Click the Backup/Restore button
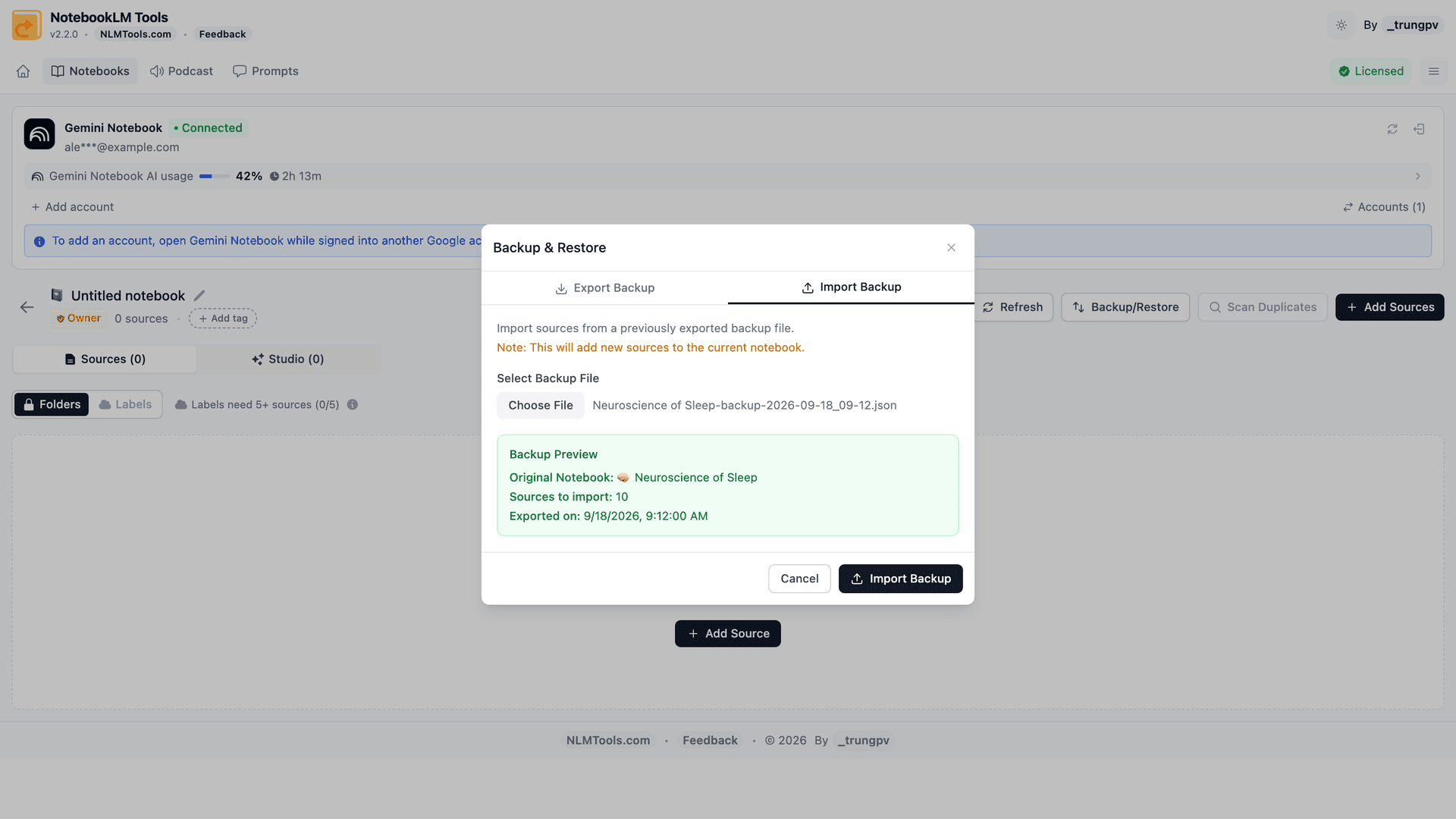Image resolution: width=1456 pixels, height=819 pixels. click(x=1125, y=307)
